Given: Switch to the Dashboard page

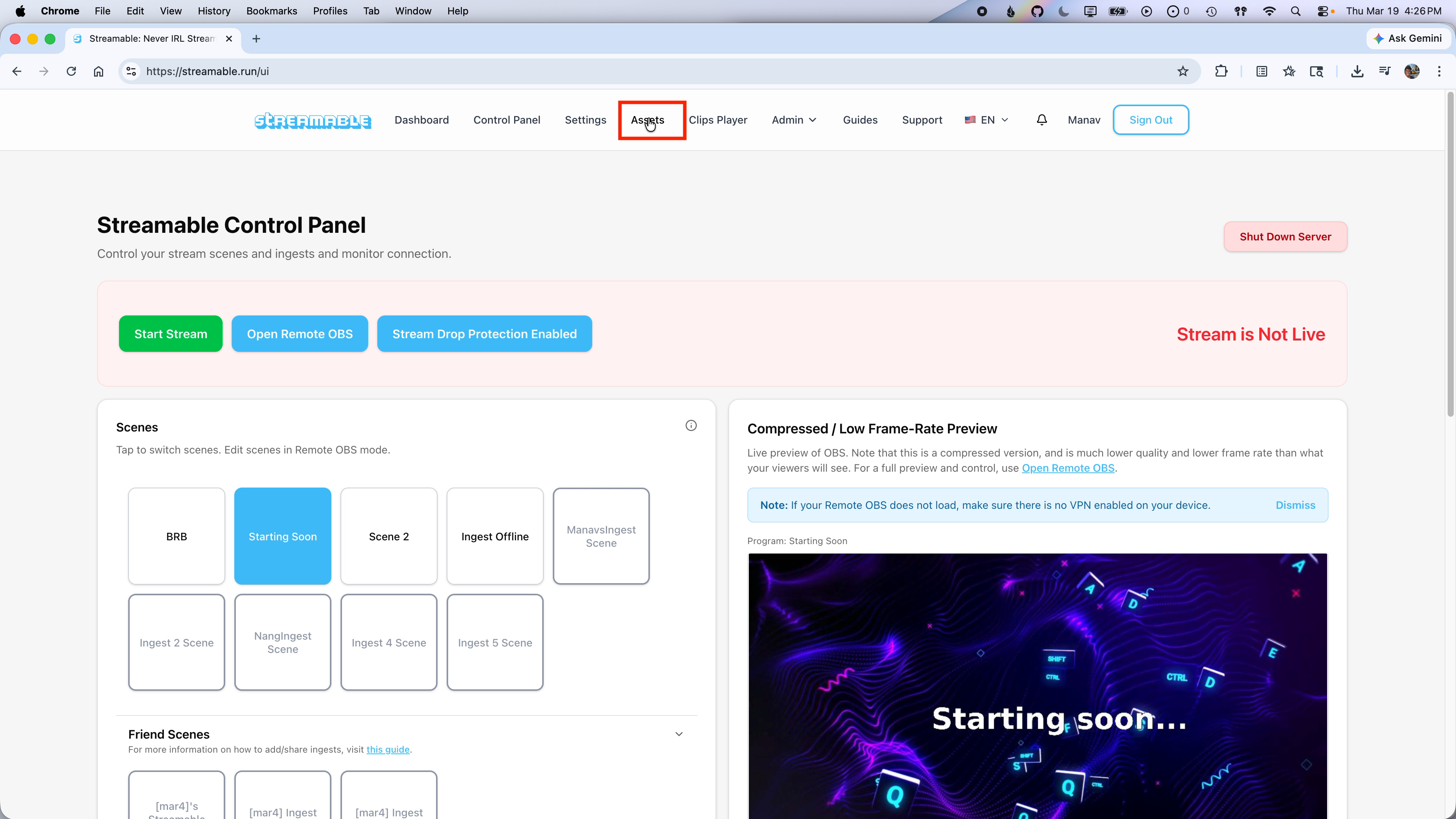Looking at the screenshot, I should [x=421, y=120].
